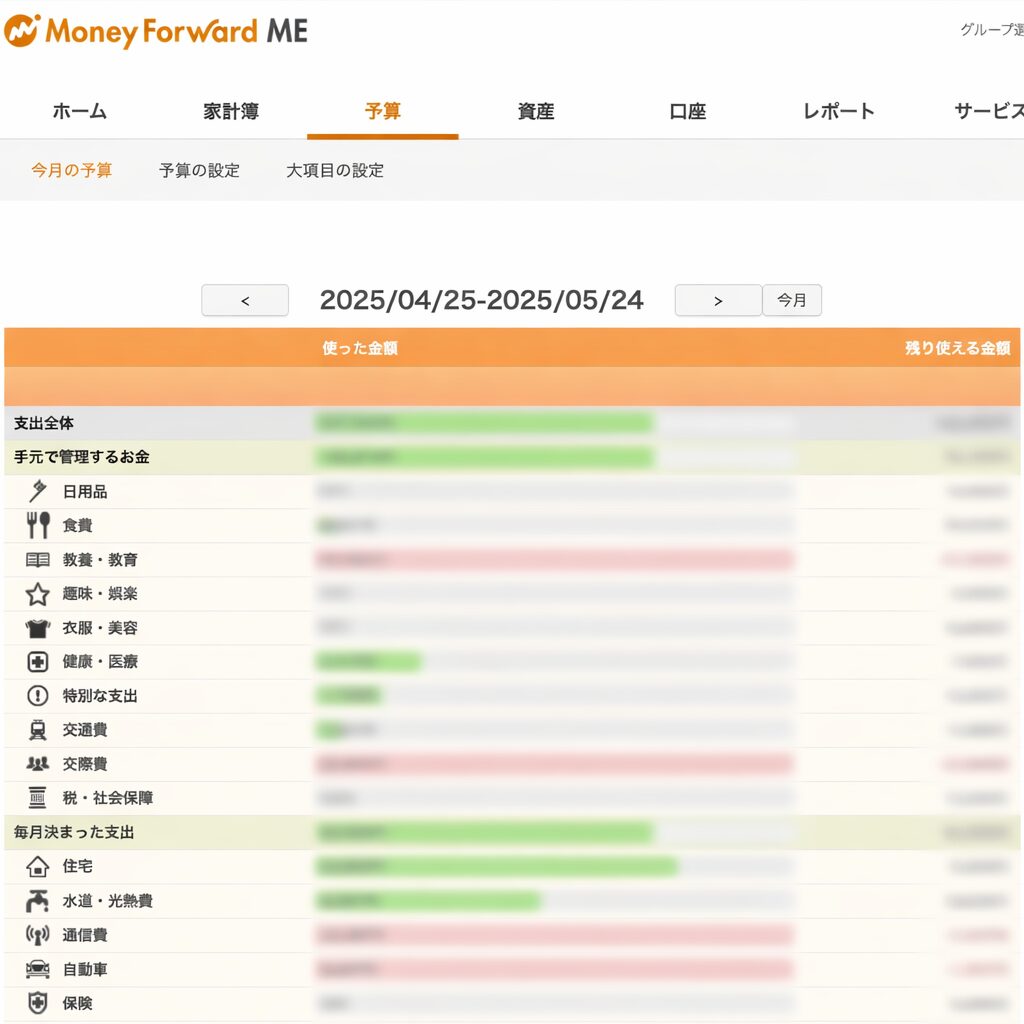Click the Money Forward ME logo

pos(156,31)
